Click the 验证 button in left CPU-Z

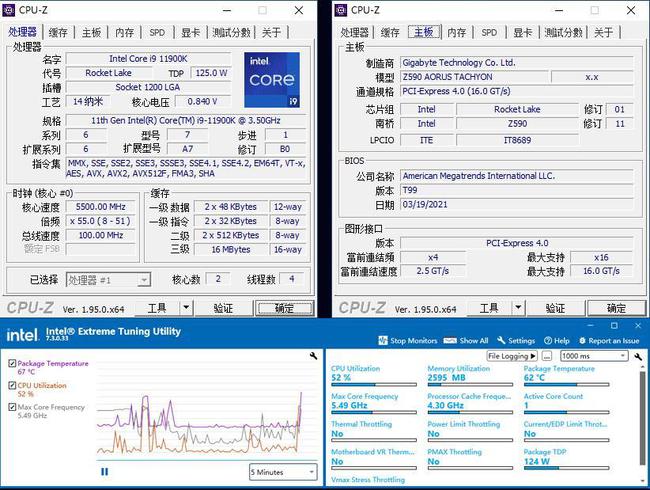(x=223, y=308)
